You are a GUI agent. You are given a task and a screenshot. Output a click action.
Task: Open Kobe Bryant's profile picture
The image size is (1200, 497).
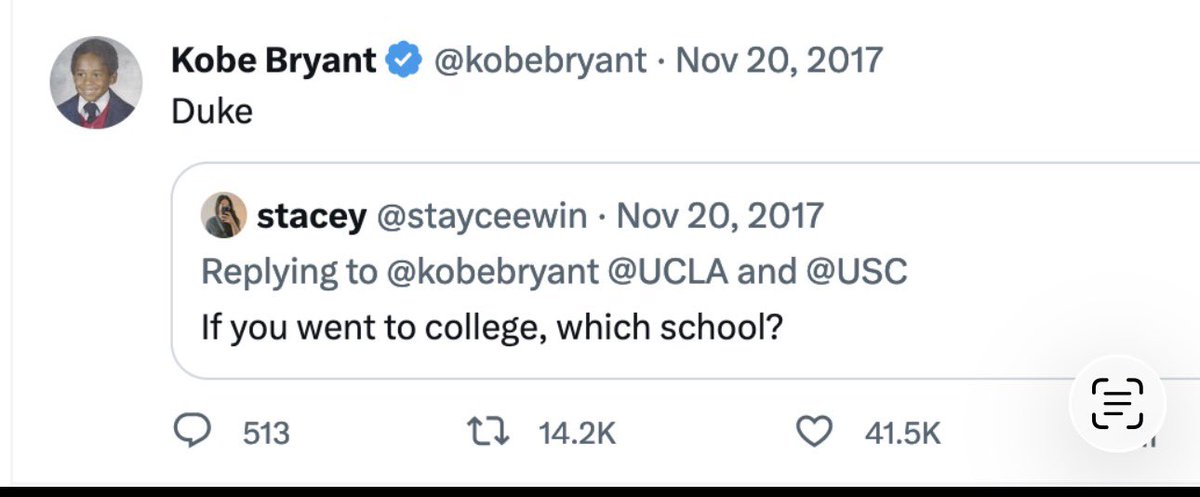(96, 83)
